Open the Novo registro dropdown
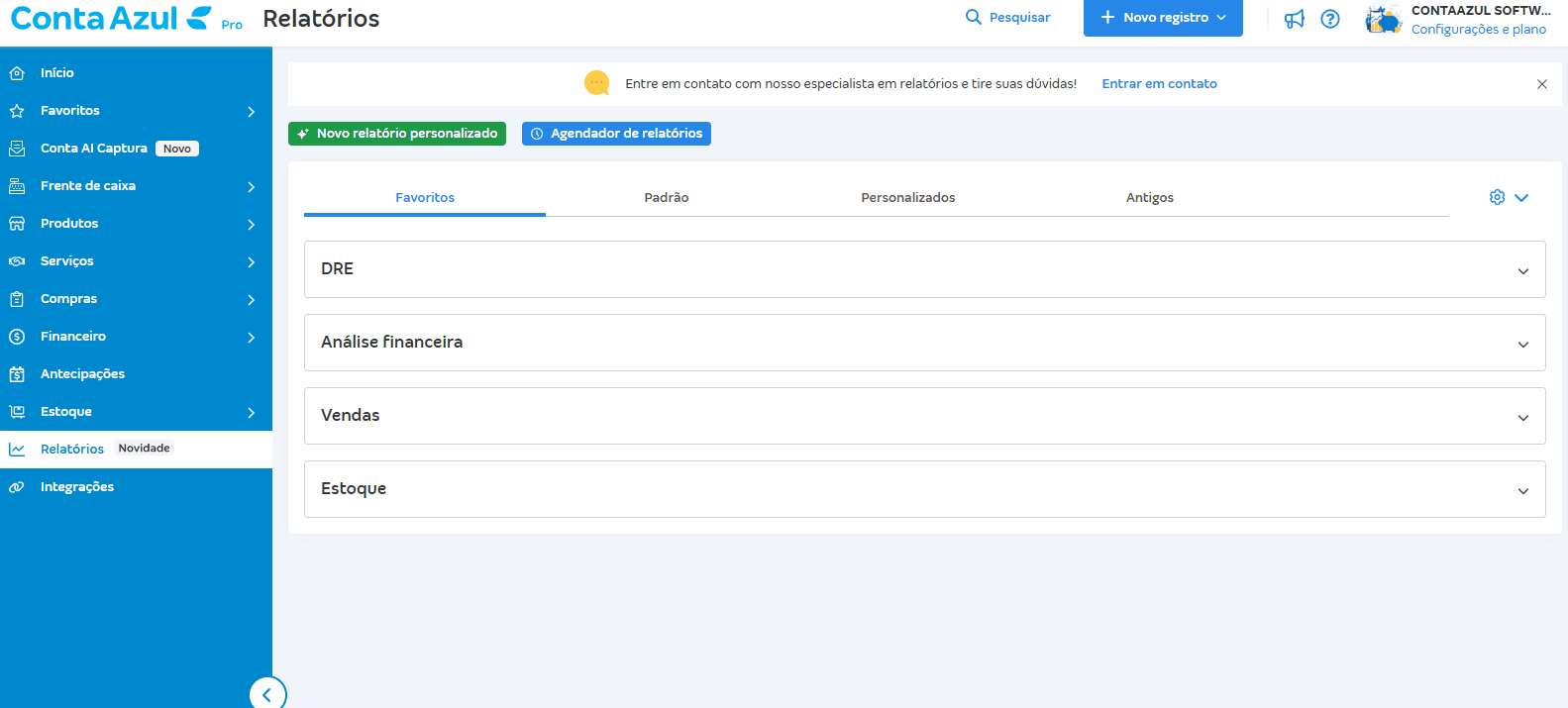The width and height of the screenshot is (1568, 708). 1163,18
